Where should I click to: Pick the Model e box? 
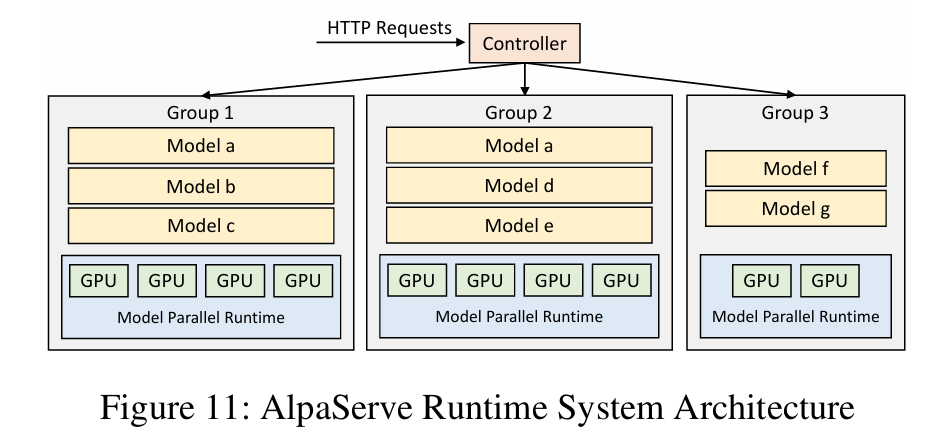519,225
